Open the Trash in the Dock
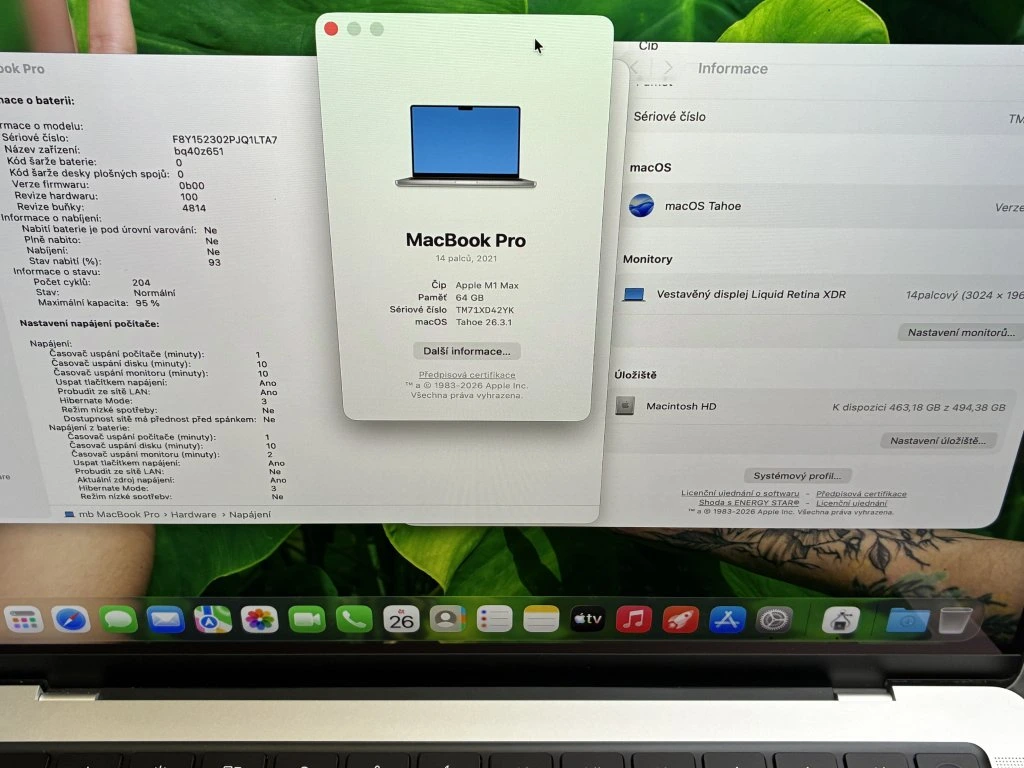This screenshot has height=768, width=1024. pyautogui.click(x=955, y=620)
